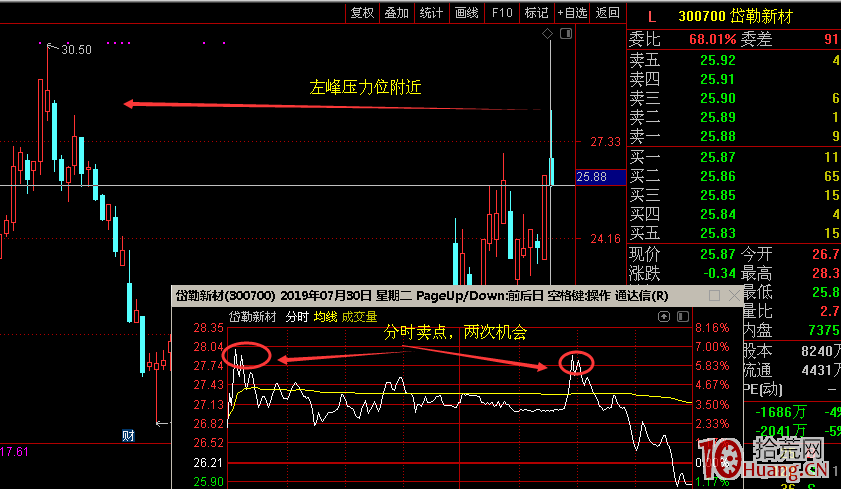The image size is (841, 489).
Task: Open the F10 company info page
Action: (x=501, y=13)
